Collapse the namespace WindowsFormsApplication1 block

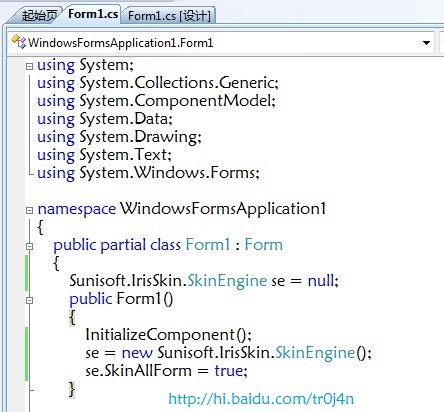(x=30, y=210)
